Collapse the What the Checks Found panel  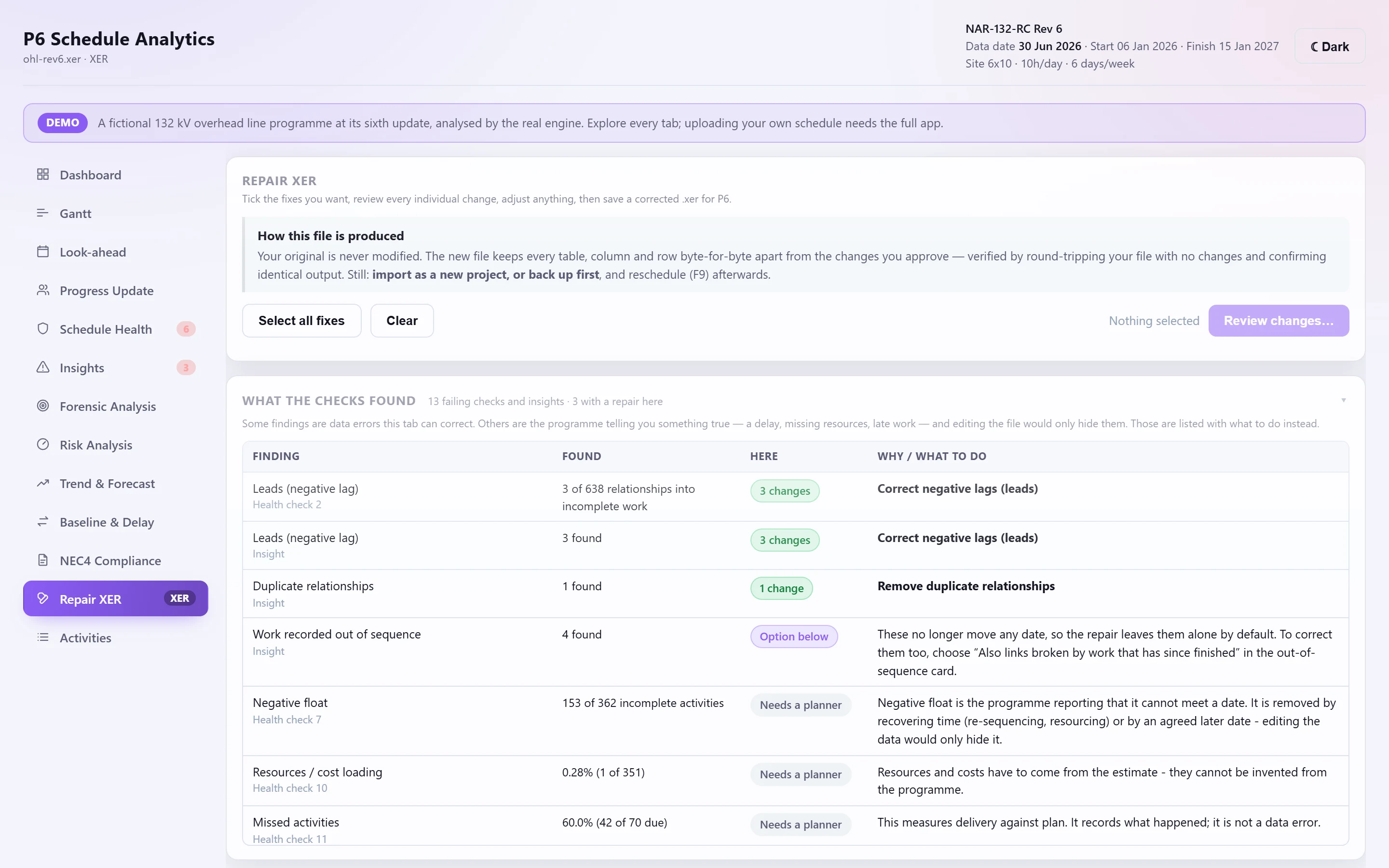tap(1343, 400)
